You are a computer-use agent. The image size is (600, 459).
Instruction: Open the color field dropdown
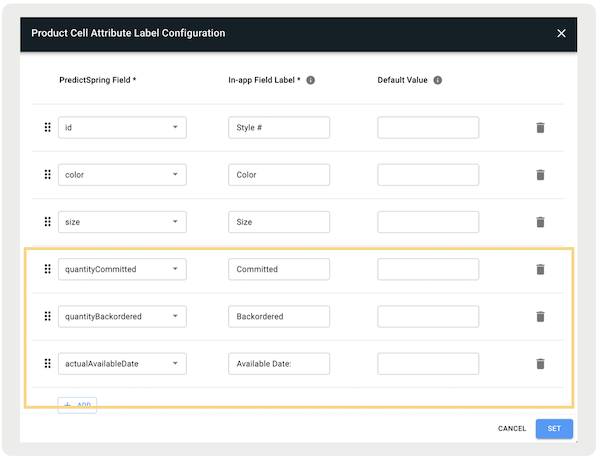[122, 175]
